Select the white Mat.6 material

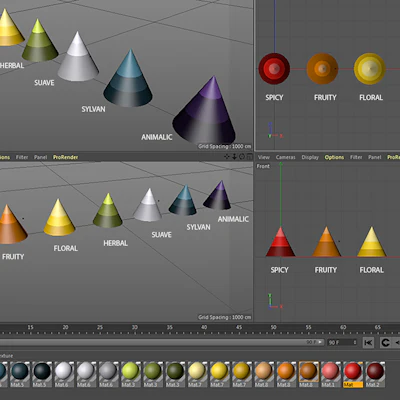pos(64,374)
